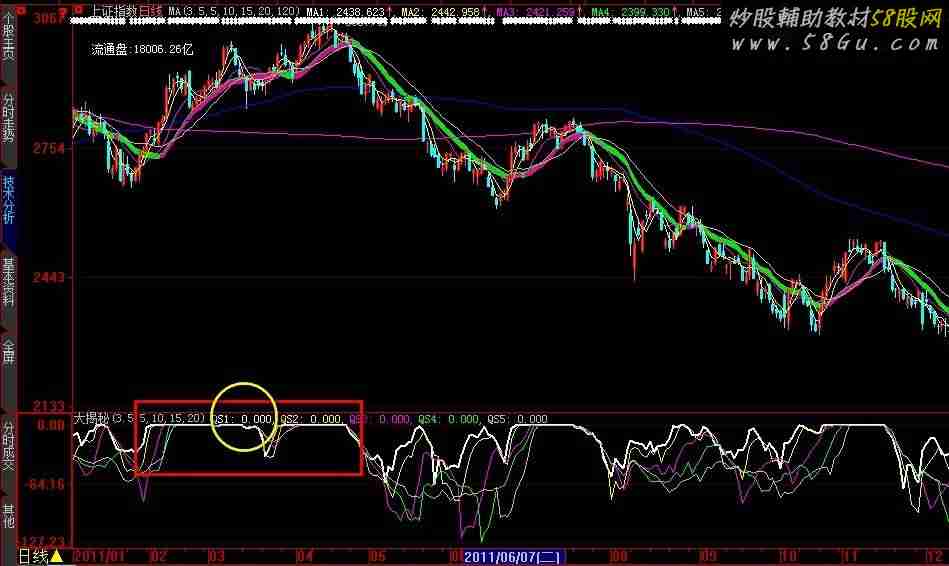Click the red square icon before 上证指数
Viewport: 949px width, 566px height.
coord(79,10)
